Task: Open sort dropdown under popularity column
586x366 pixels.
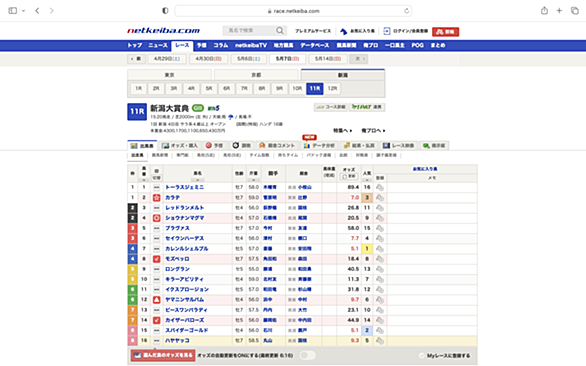Action: 367,180
